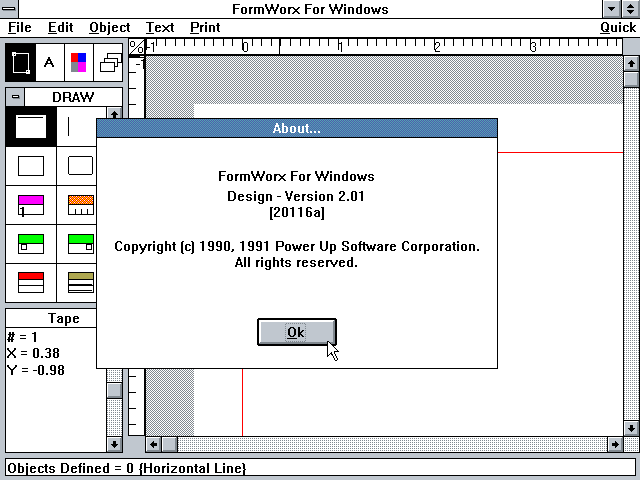640x480 pixels.
Task: Click the Power Up Software copyright line
Action: (x=297, y=247)
